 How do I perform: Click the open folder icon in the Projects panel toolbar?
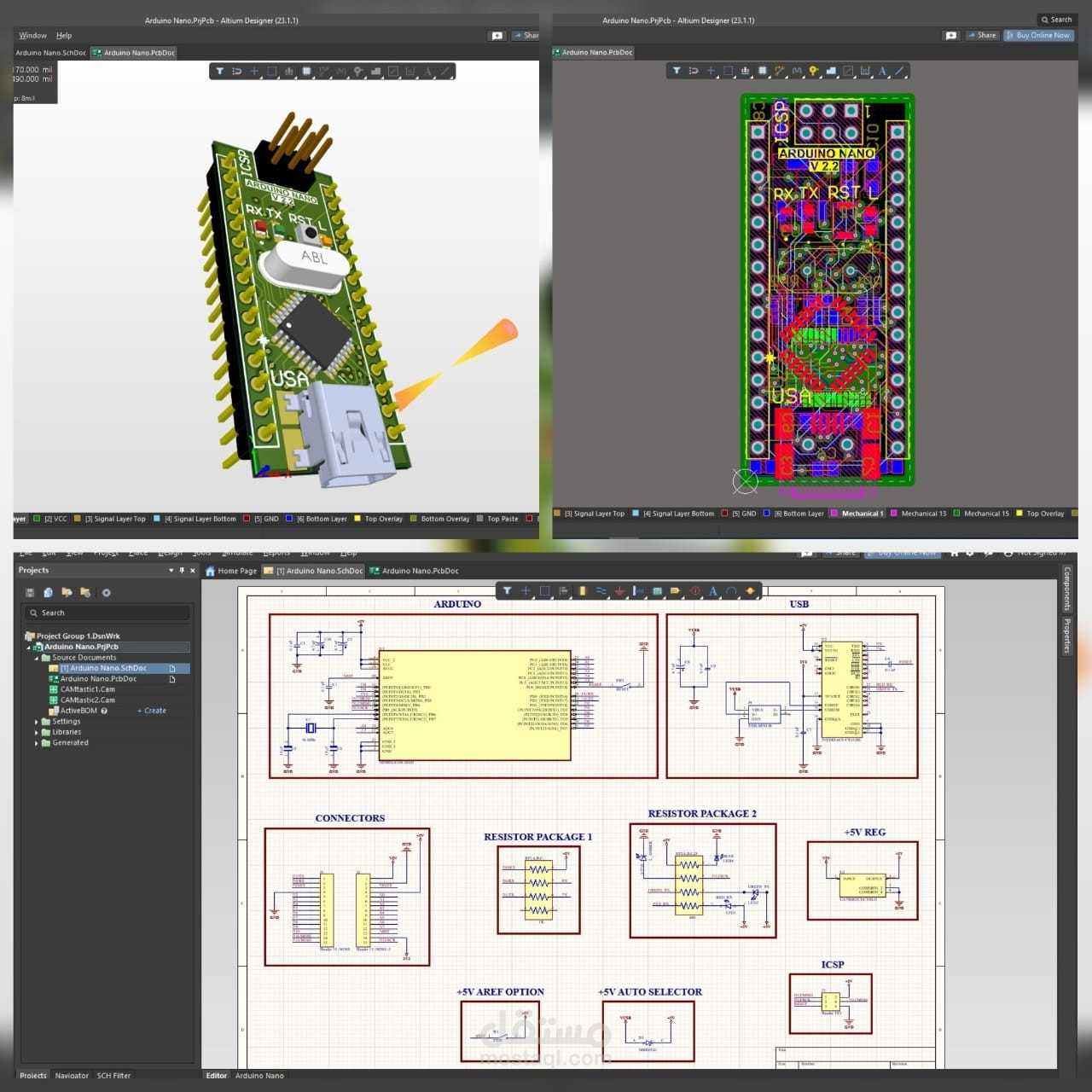click(x=67, y=592)
